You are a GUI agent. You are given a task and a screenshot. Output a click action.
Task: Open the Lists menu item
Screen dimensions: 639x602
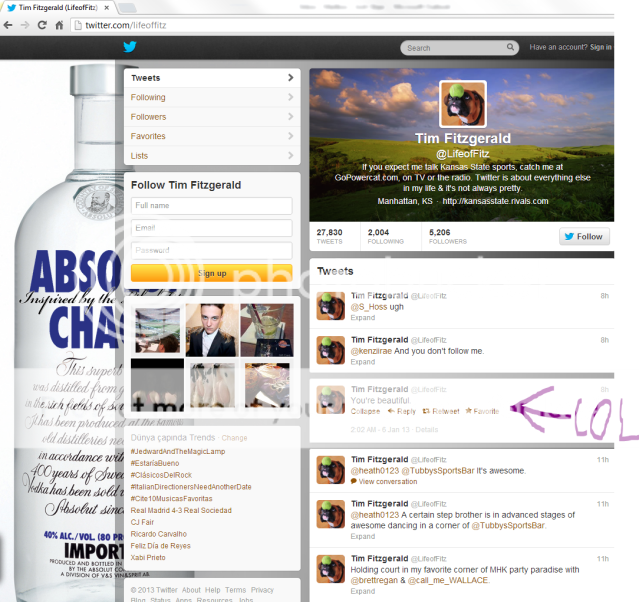[x=212, y=156]
